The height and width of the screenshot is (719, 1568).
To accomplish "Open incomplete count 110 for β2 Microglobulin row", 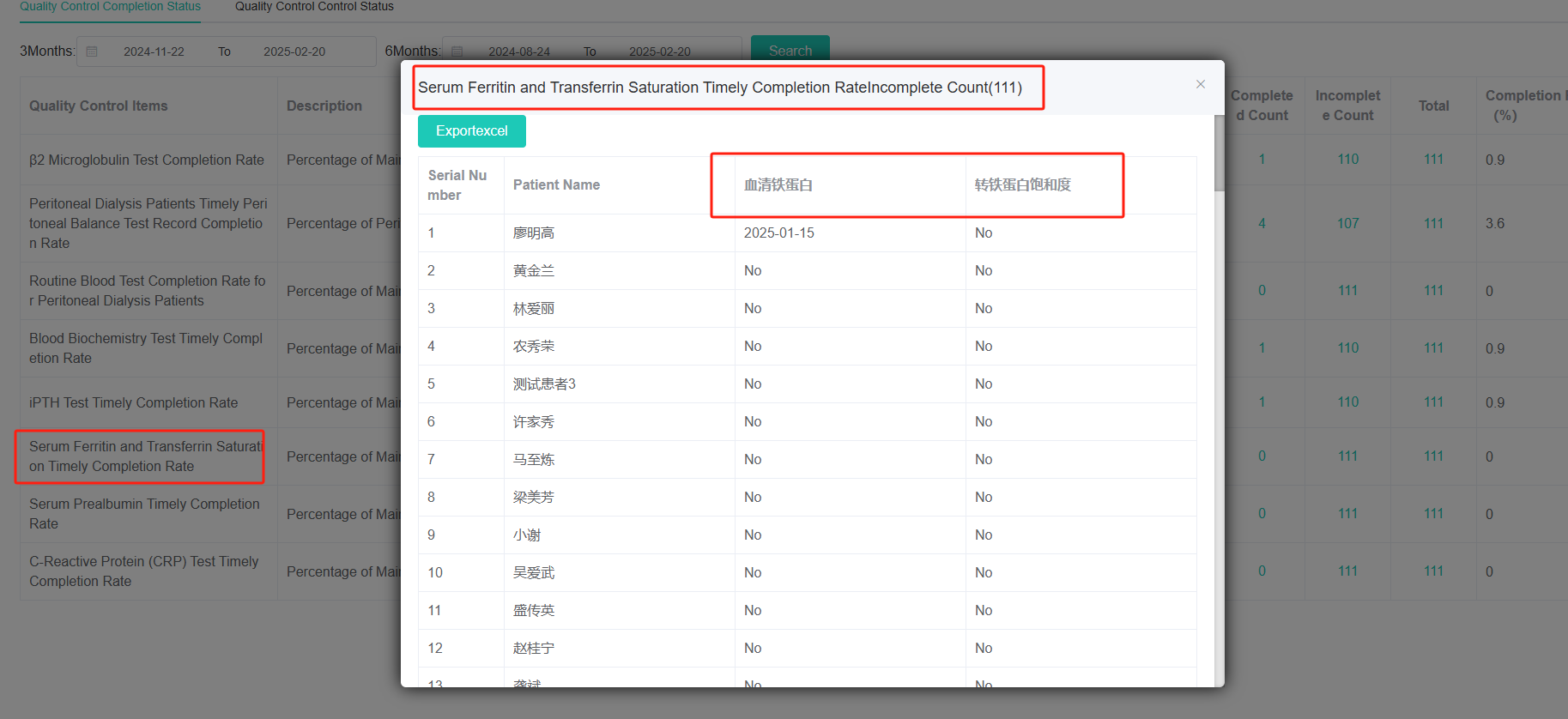I will point(1347,160).
